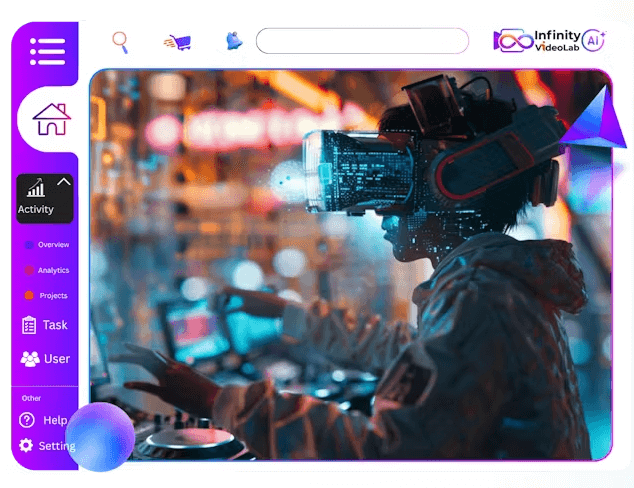
Task: Click the Help question mark icon
Action: (27, 420)
